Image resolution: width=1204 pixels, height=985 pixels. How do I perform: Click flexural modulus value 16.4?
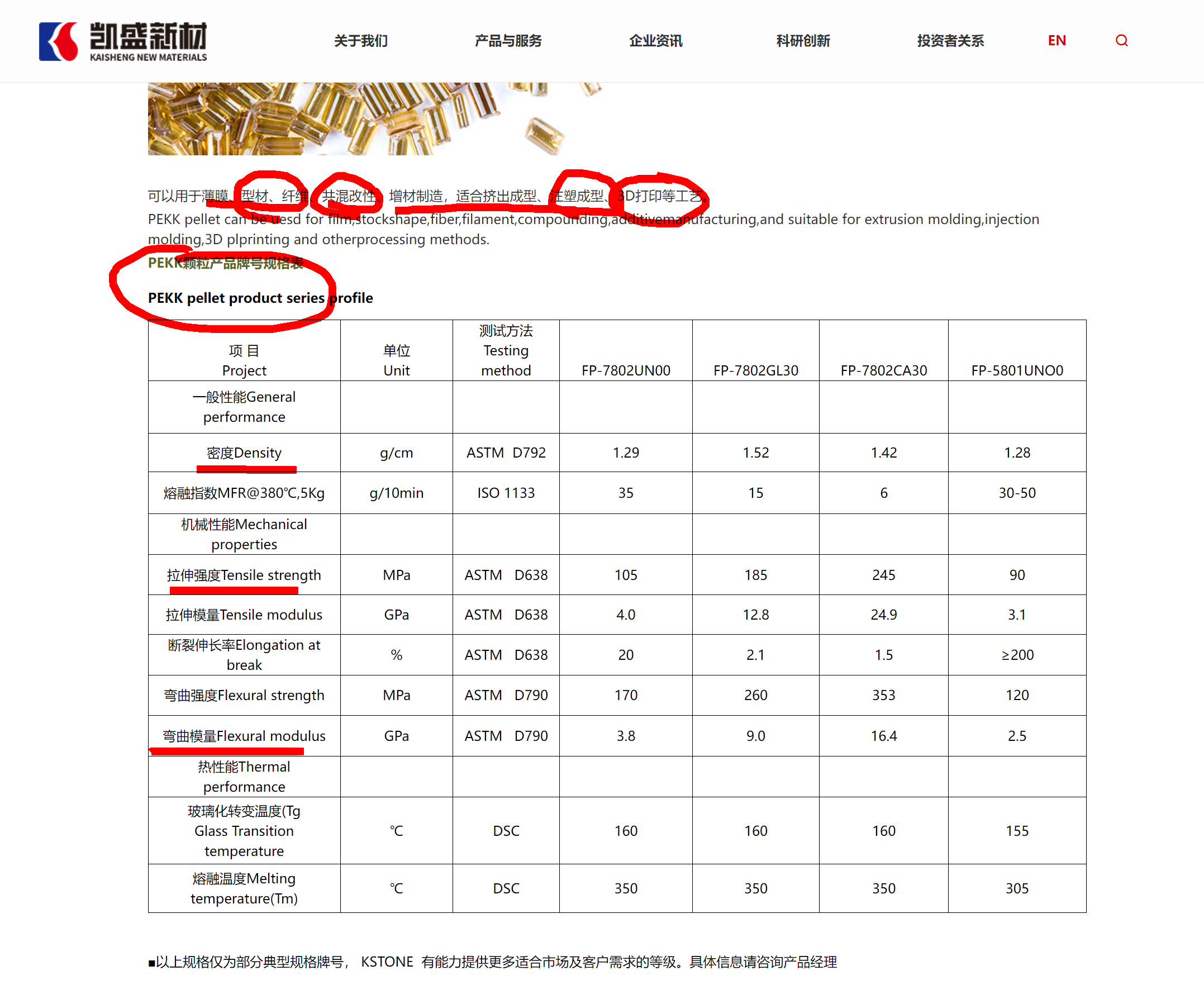tap(884, 736)
